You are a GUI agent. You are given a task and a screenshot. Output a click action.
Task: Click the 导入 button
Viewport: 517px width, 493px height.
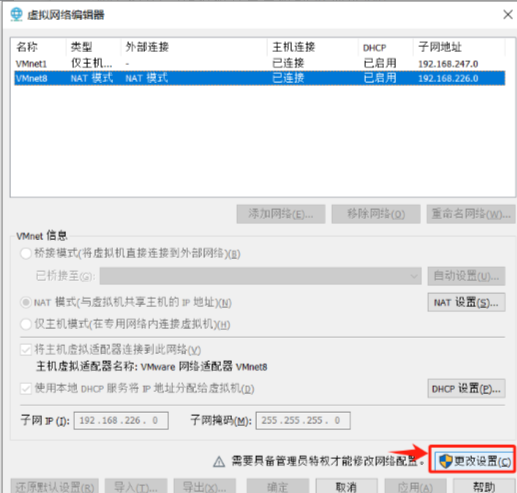pyautogui.click(x=136, y=486)
